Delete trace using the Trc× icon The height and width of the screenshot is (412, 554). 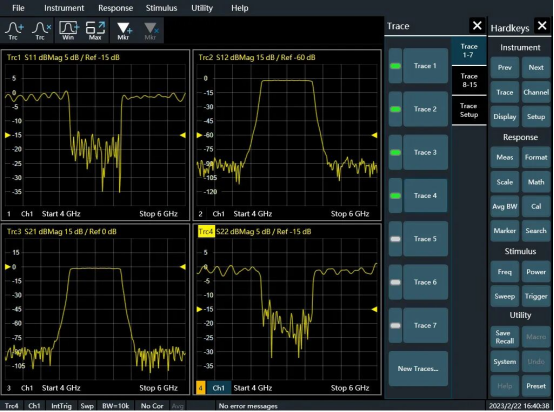(41, 31)
